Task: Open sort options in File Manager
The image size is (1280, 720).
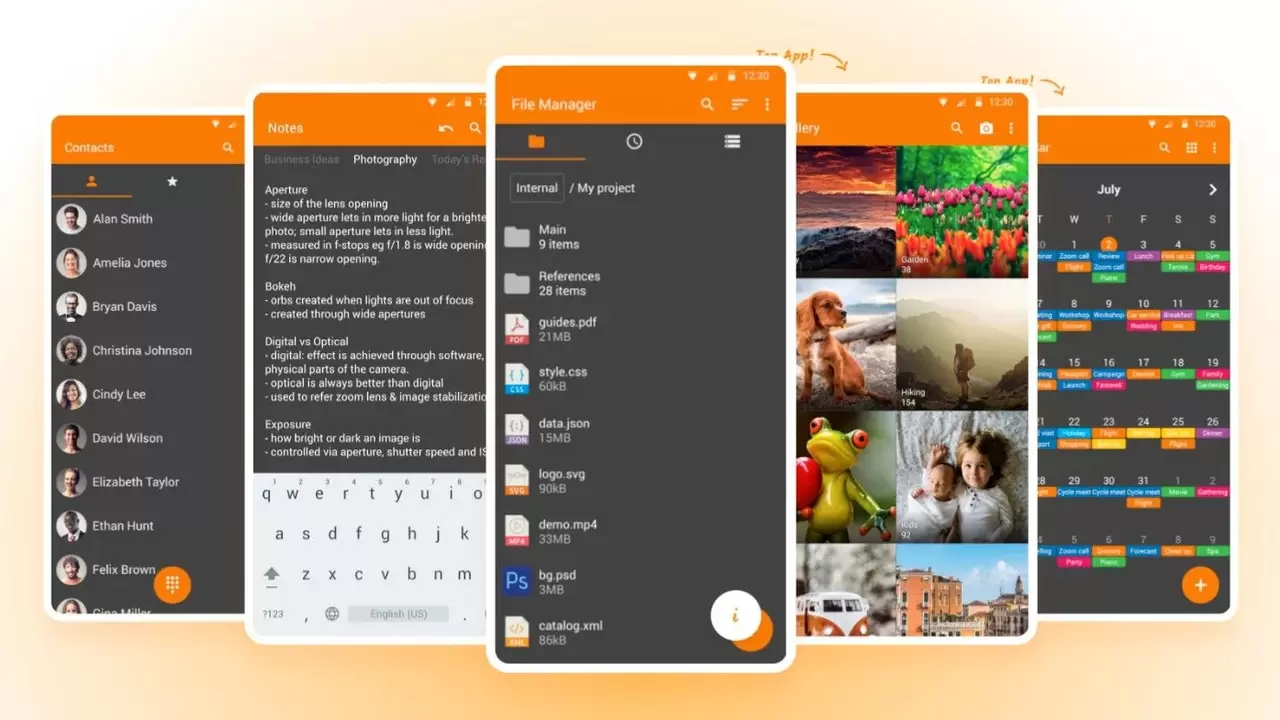Action: (739, 104)
